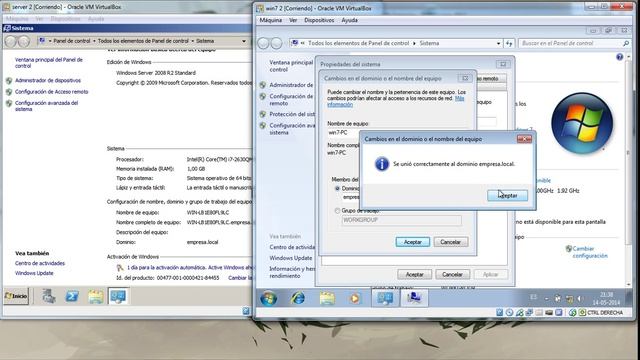Click the optical disc indicator in win7 VirtualBox status bar

tap(509, 313)
